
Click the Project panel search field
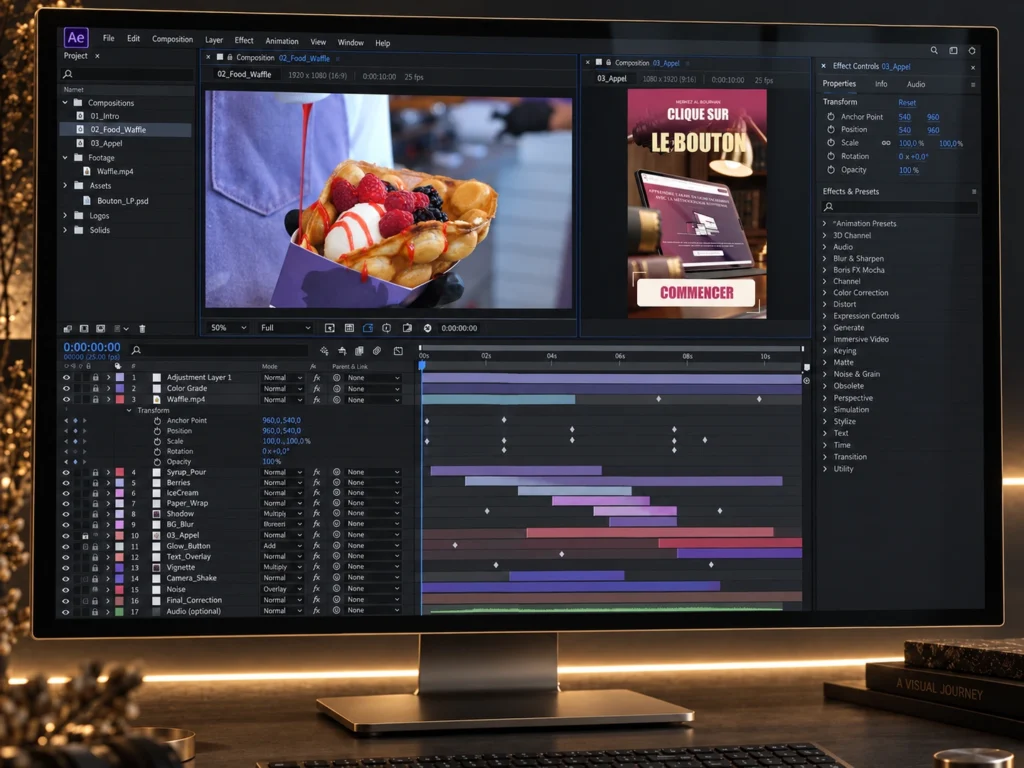click(x=128, y=74)
